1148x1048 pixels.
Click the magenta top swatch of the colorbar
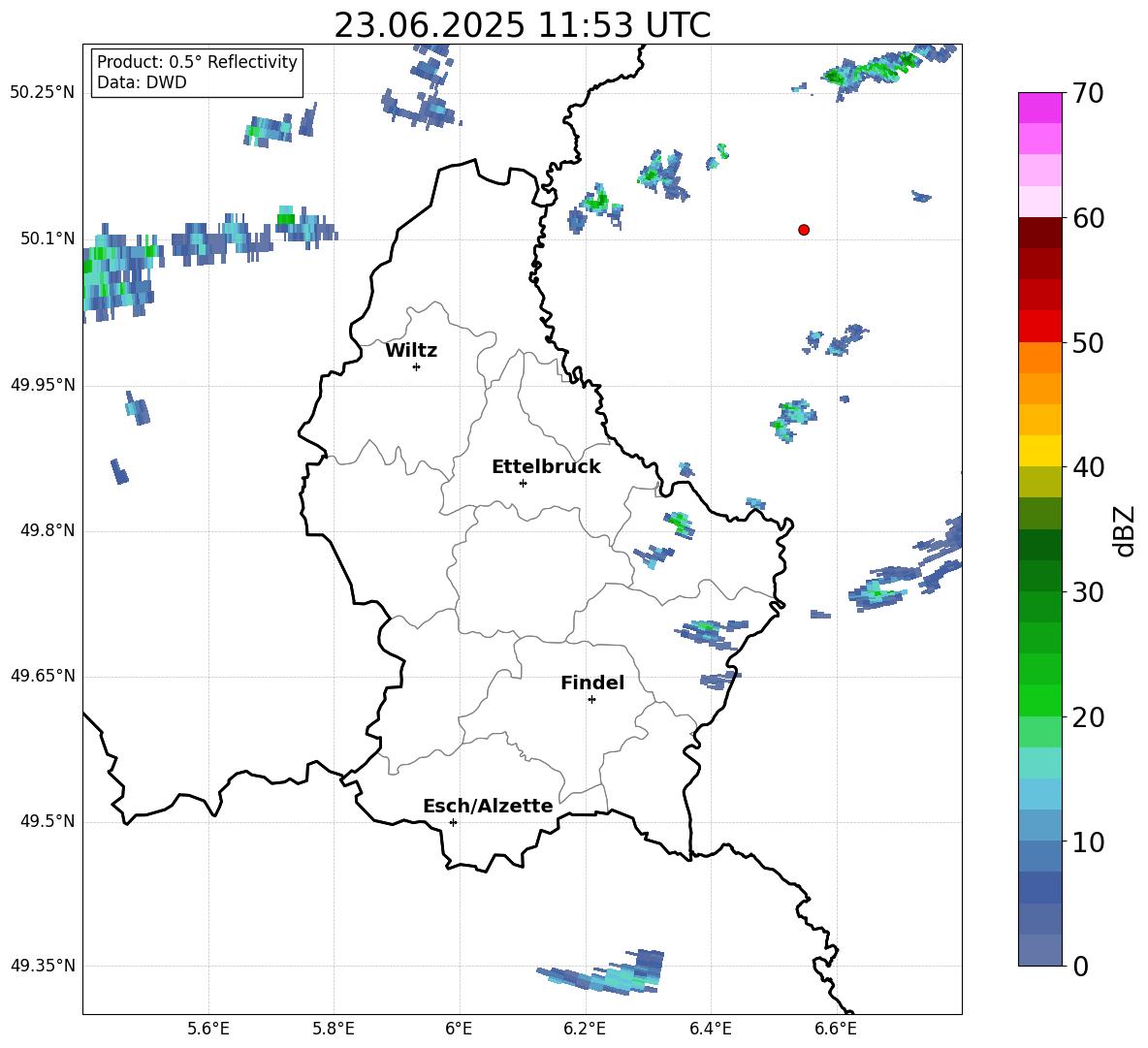click(1039, 108)
